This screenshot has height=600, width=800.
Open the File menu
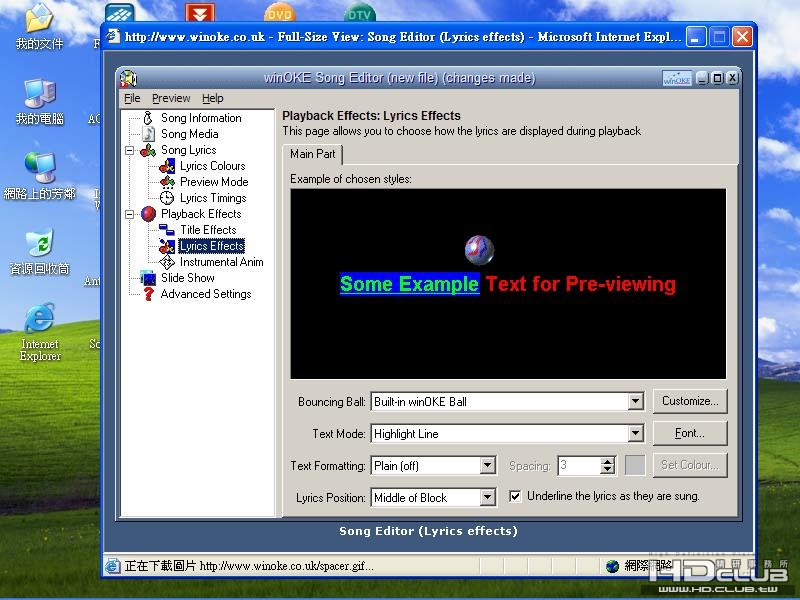point(132,98)
